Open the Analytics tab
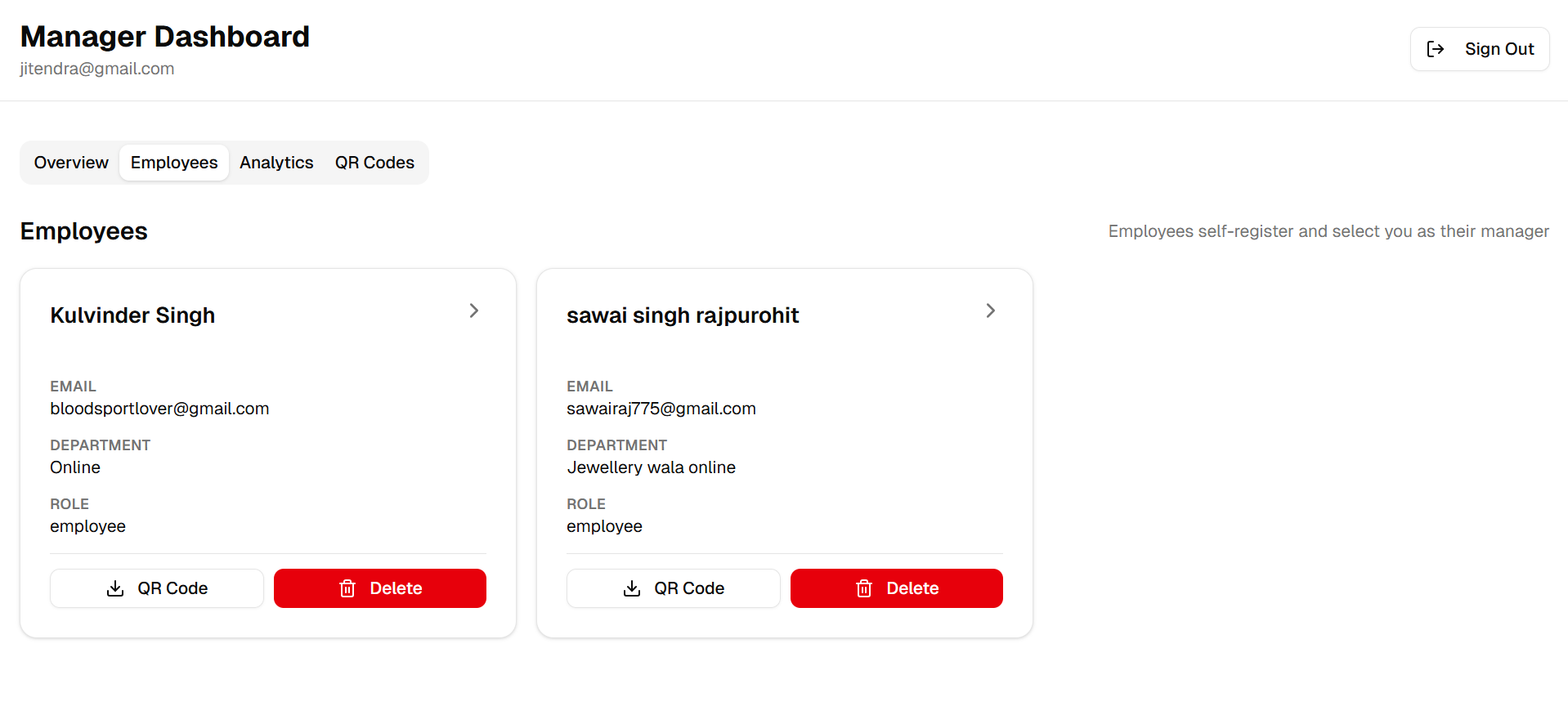This screenshot has width=1568, height=724. (276, 163)
